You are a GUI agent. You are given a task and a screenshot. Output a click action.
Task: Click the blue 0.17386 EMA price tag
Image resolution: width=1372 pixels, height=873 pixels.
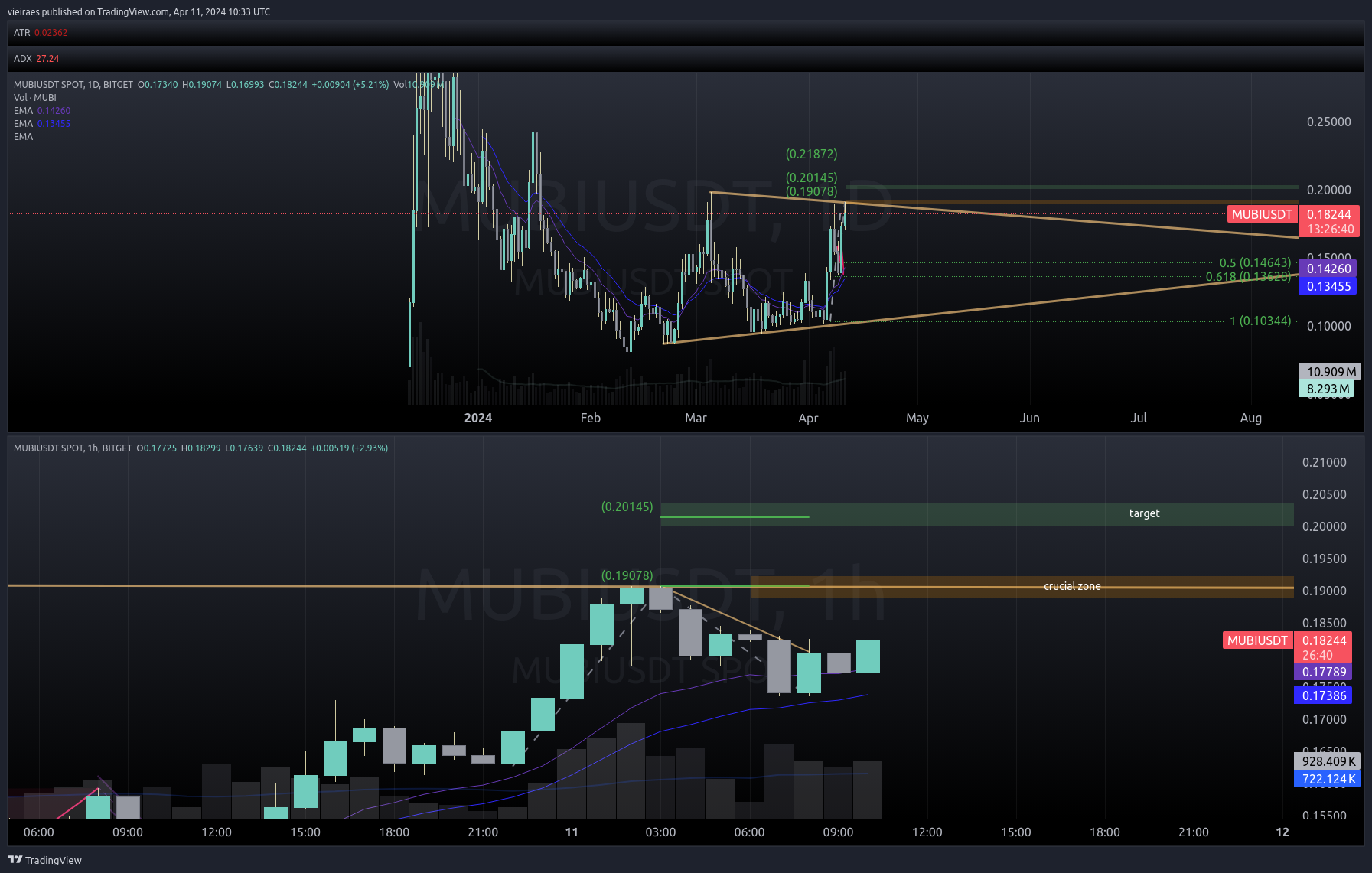1324,696
